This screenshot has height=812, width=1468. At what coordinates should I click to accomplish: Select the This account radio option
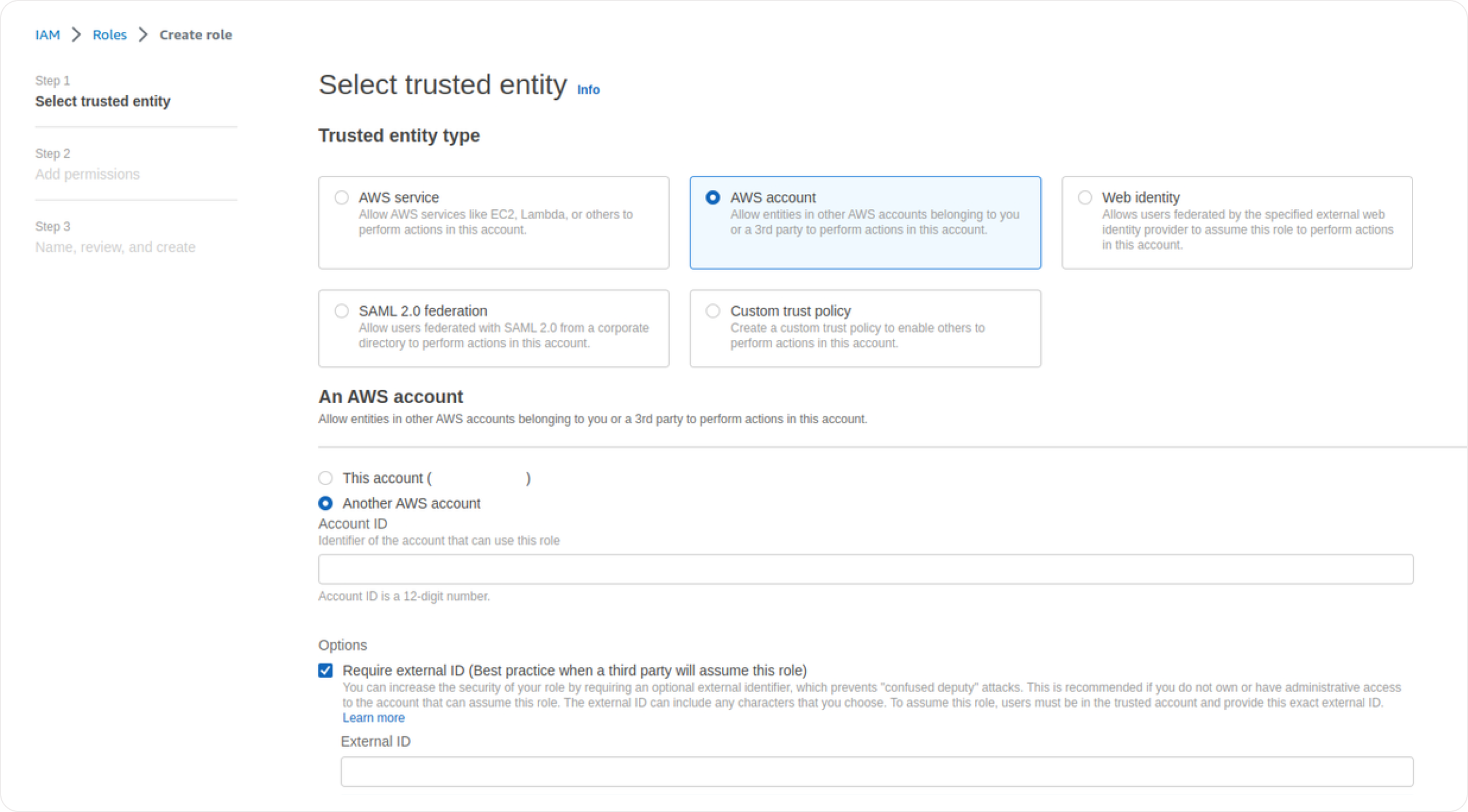(x=326, y=478)
